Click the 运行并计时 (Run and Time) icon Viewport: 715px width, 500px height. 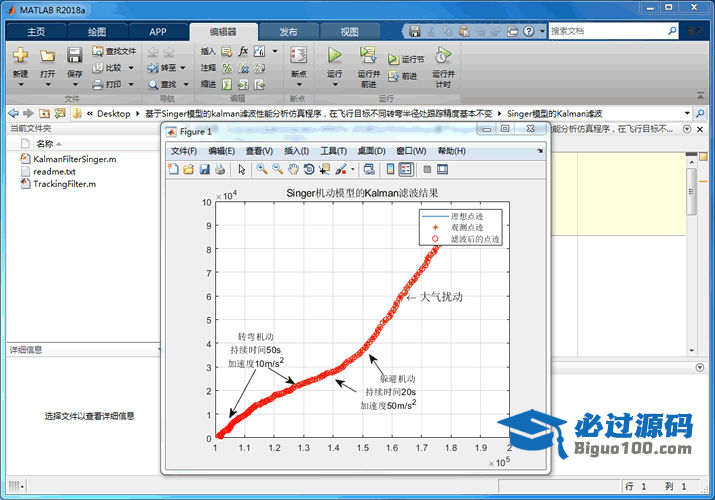(442, 56)
